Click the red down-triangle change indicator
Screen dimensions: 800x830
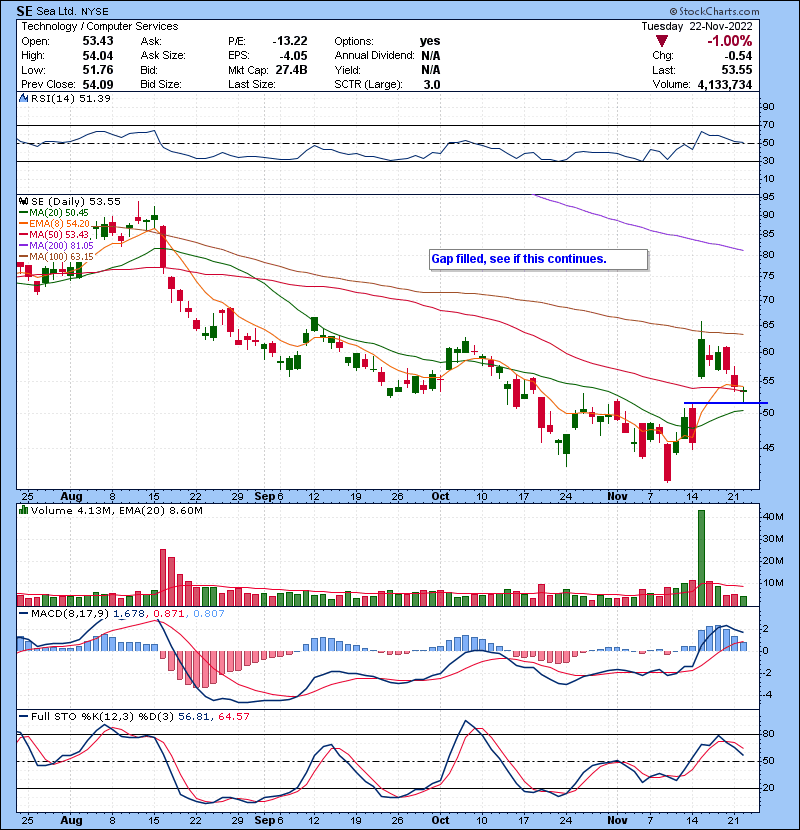point(661,41)
